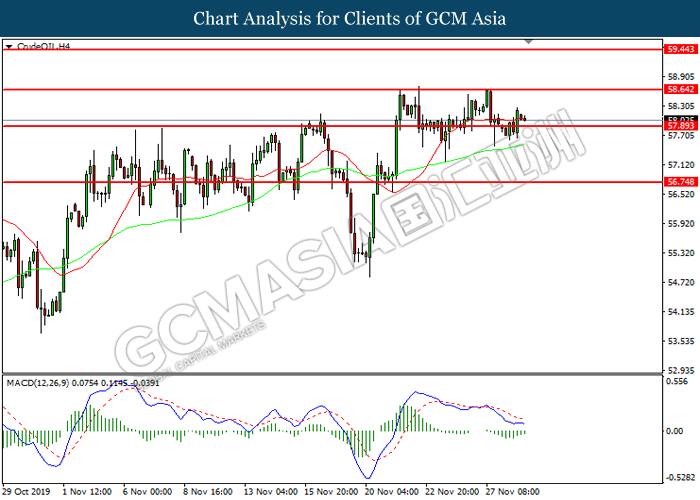Click the 29 Oct 2019 date label
700x500 pixels.
pyautogui.click(x=26, y=492)
